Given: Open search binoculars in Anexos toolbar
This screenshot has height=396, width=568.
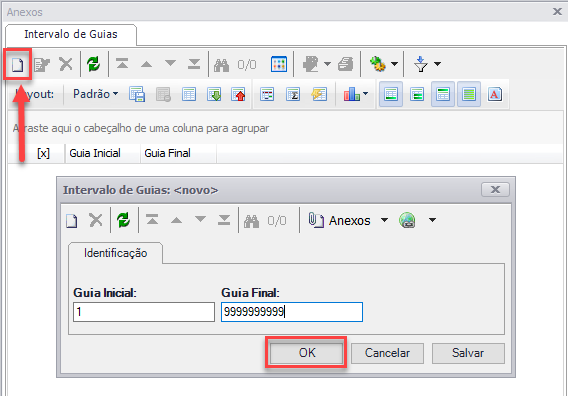Looking at the screenshot, I should (x=221, y=65).
